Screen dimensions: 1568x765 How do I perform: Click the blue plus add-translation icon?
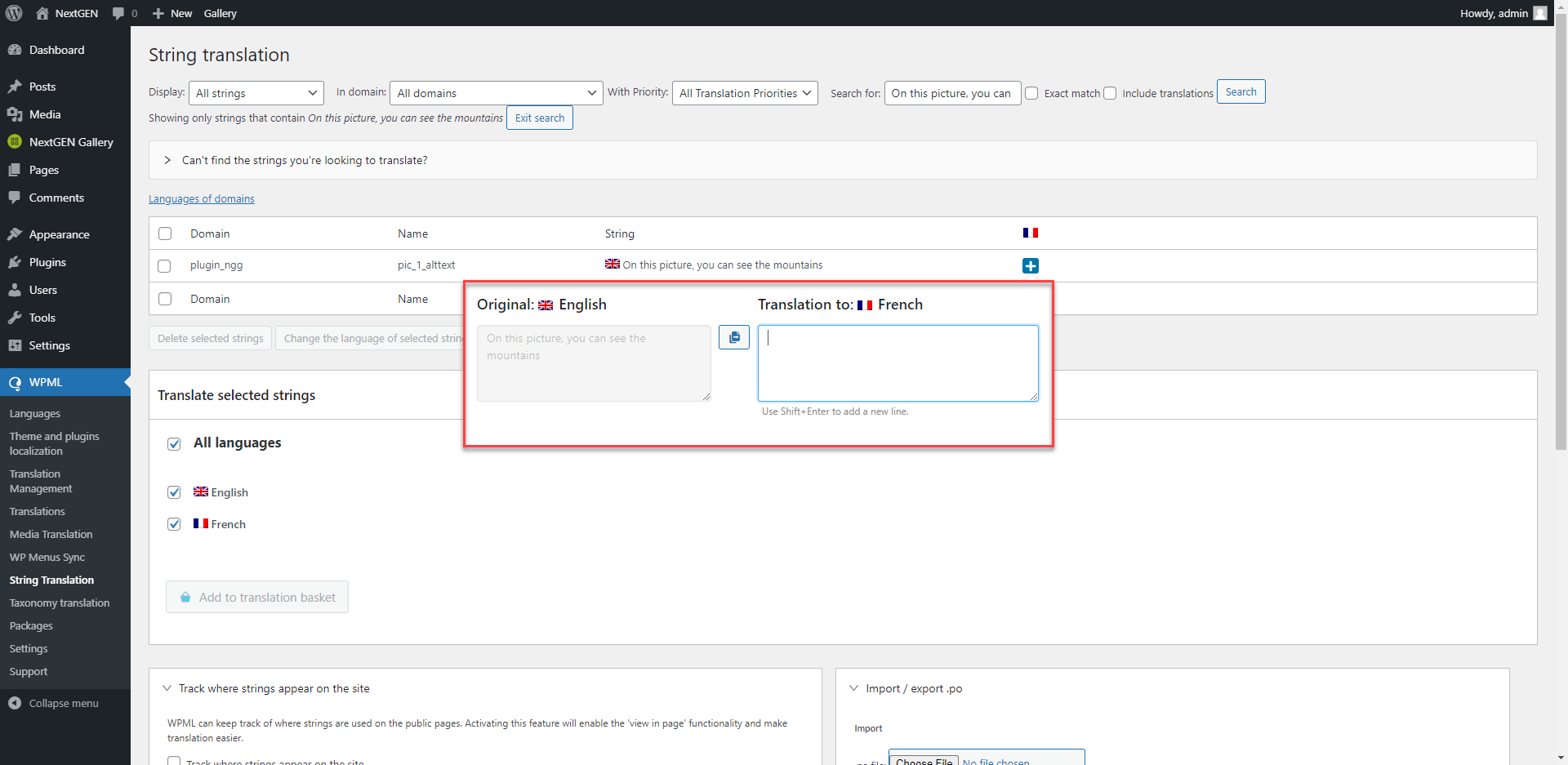pyautogui.click(x=1031, y=265)
